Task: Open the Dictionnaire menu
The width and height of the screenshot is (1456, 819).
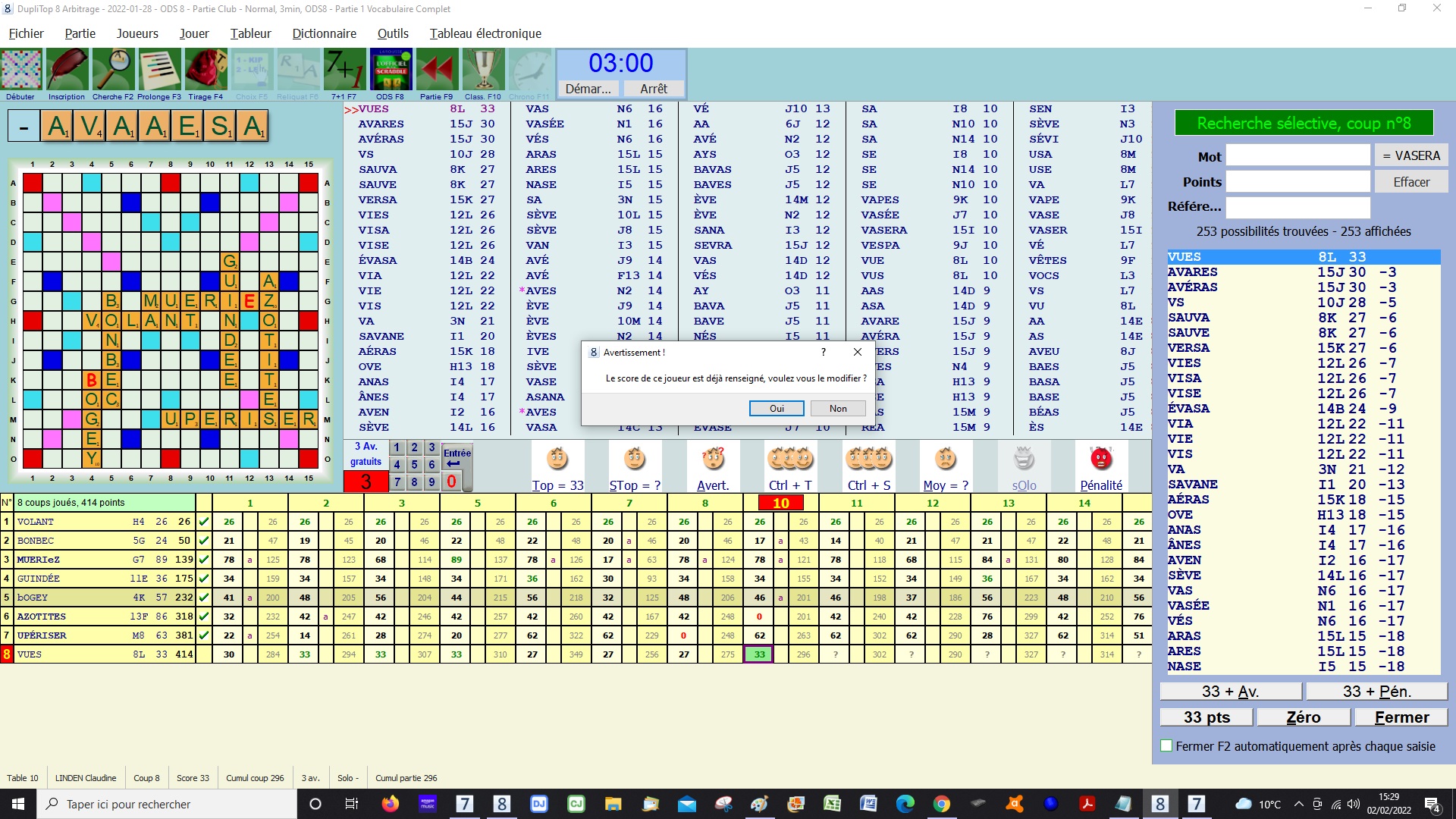Action: click(x=324, y=33)
